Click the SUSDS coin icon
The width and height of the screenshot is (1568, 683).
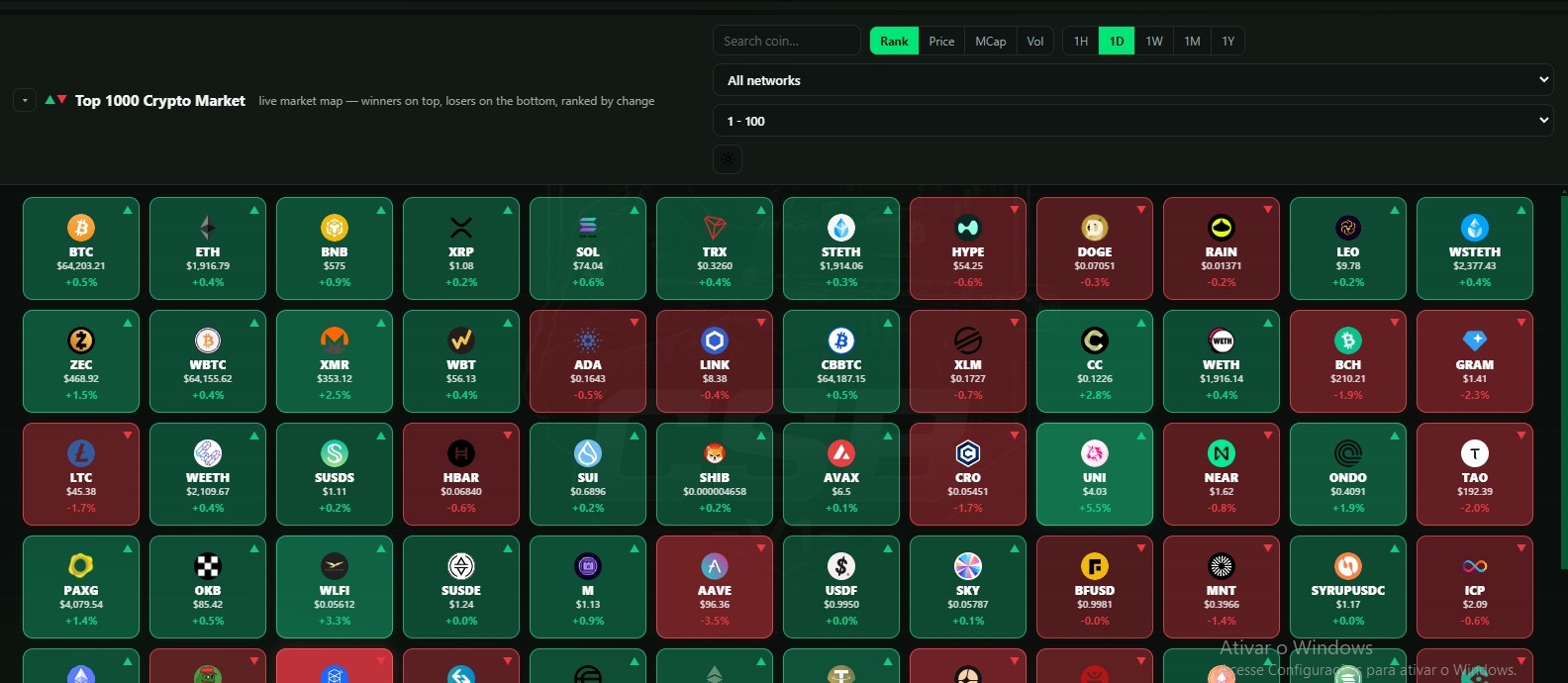(335, 453)
